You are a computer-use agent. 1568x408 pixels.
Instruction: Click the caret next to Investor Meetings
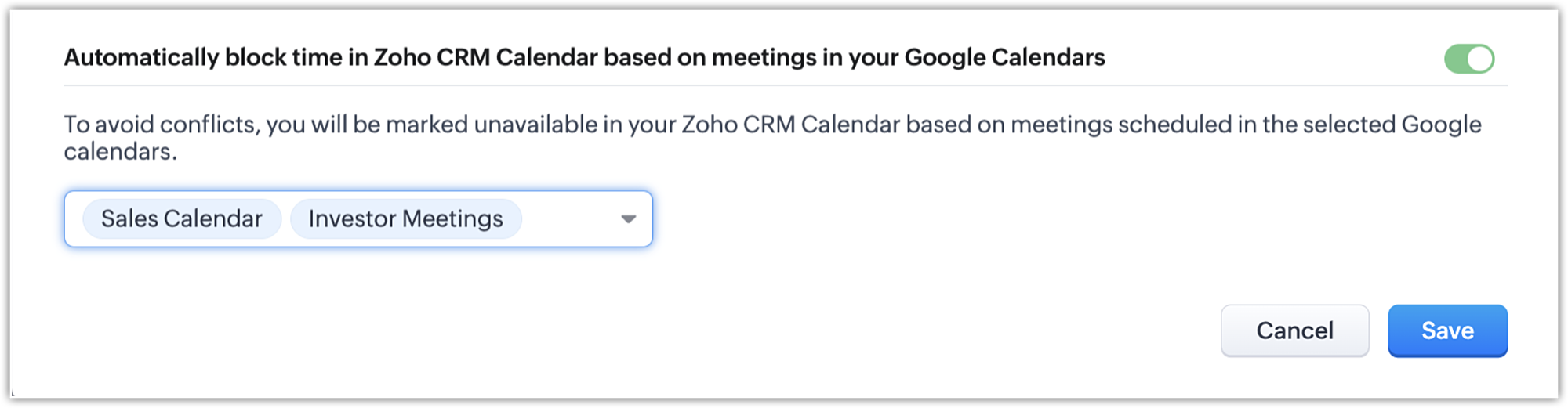click(628, 219)
